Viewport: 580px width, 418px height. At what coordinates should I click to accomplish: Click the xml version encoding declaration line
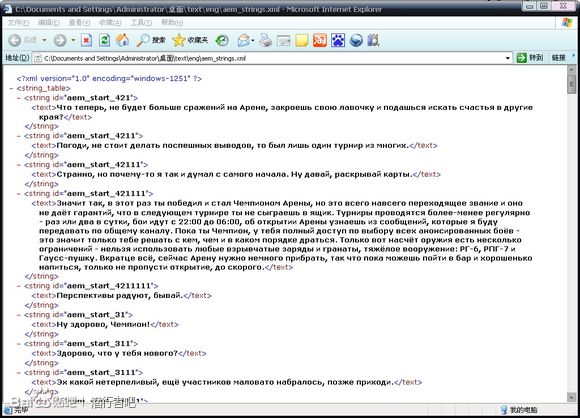tap(109, 78)
